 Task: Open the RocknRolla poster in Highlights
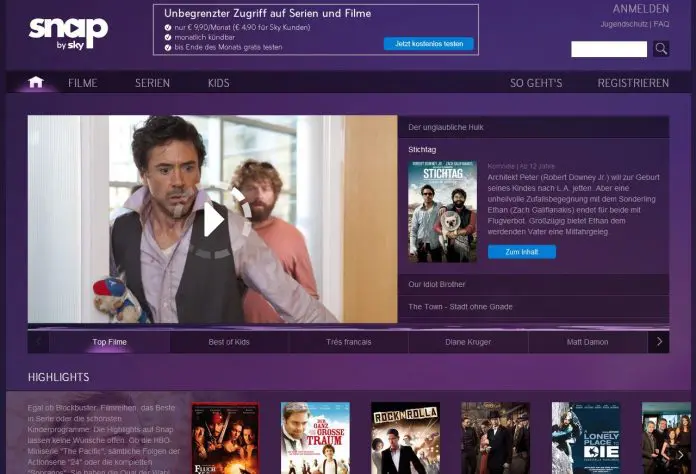tap(405, 438)
